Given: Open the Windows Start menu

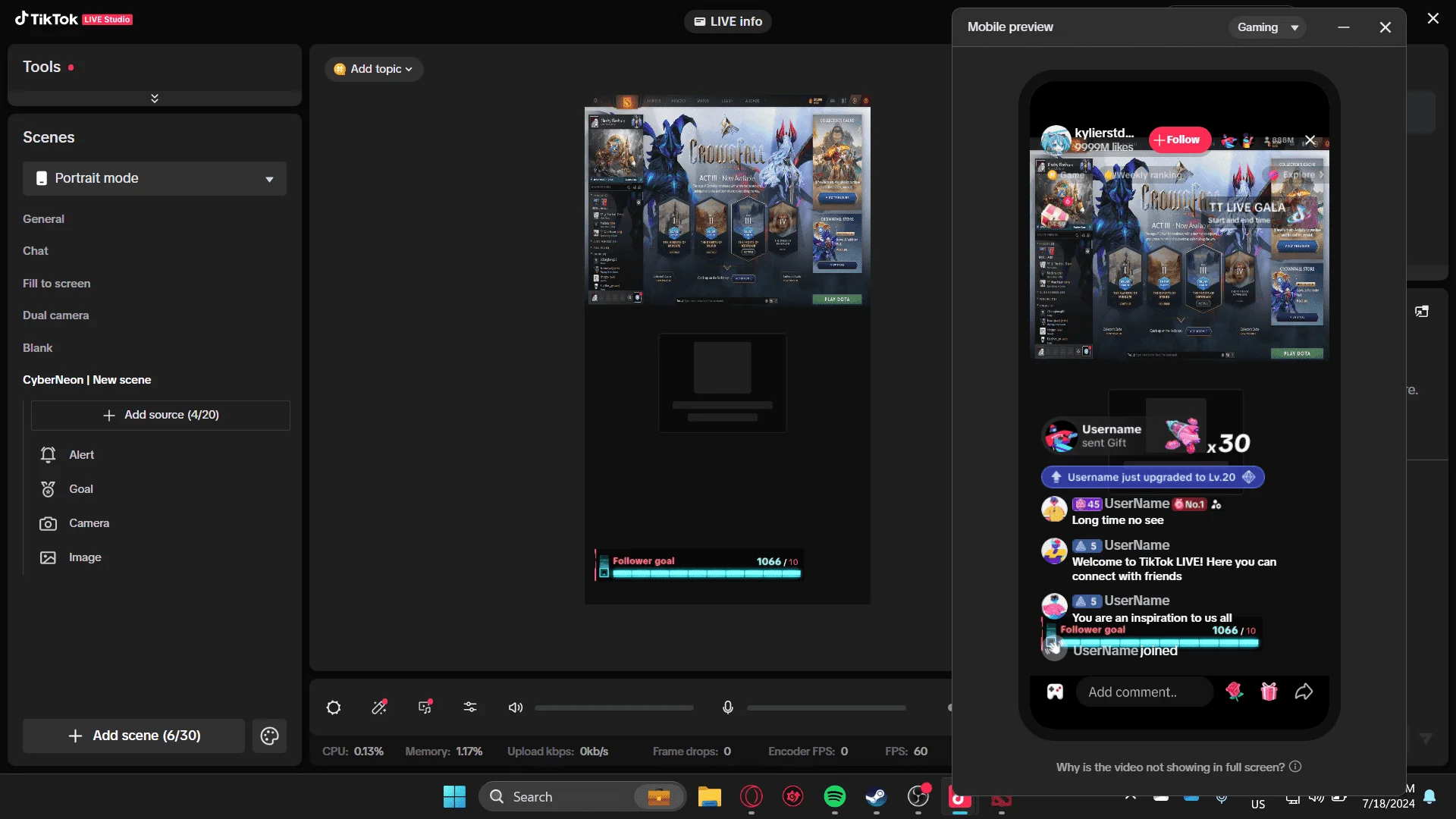Looking at the screenshot, I should coord(454,796).
